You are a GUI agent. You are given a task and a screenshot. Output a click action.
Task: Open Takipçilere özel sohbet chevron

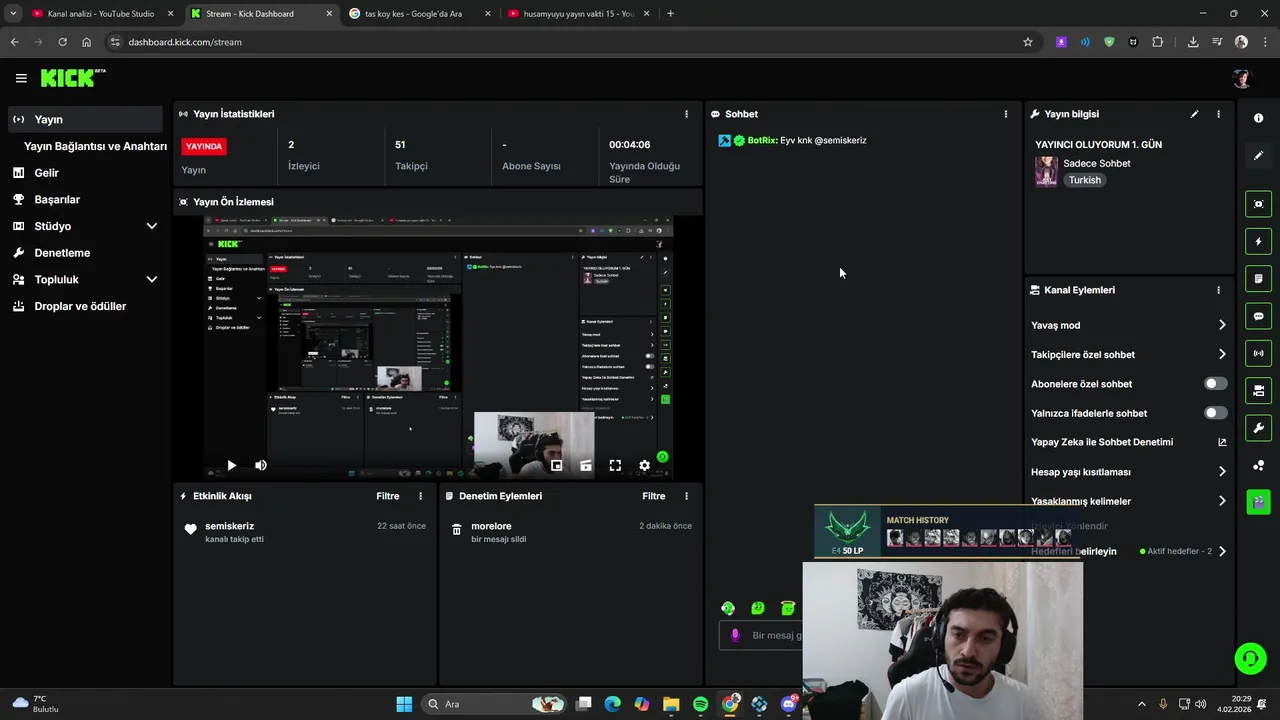click(1222, 354)
